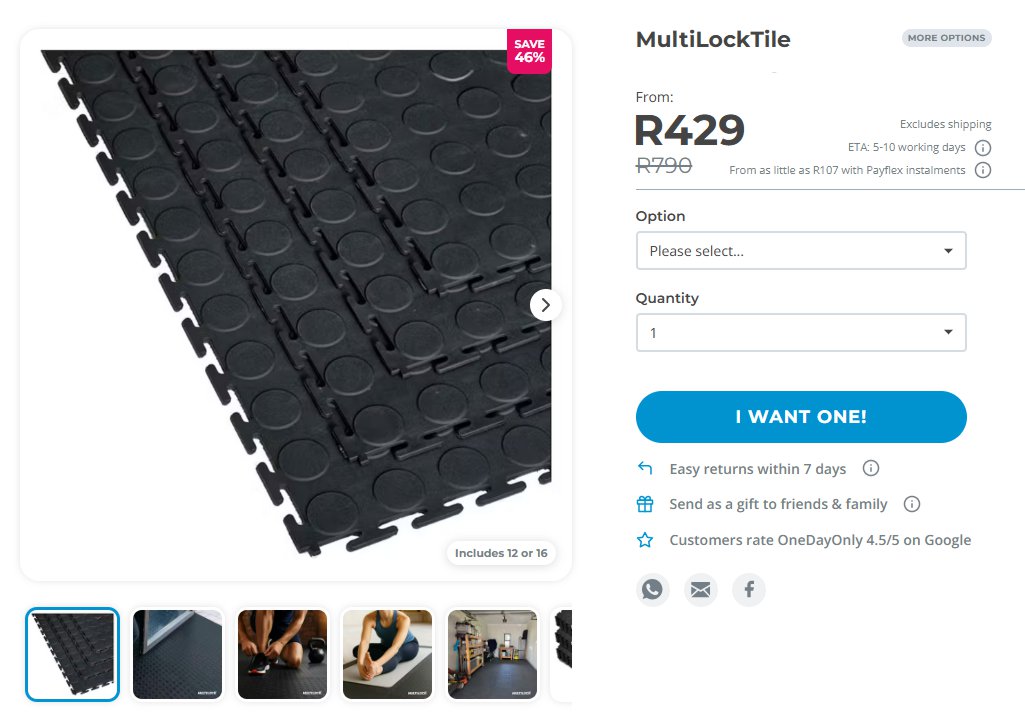This screenshot has width=1025, height=723.
Task: Select the first tile mat thumbnail
Action: (73, 654)
